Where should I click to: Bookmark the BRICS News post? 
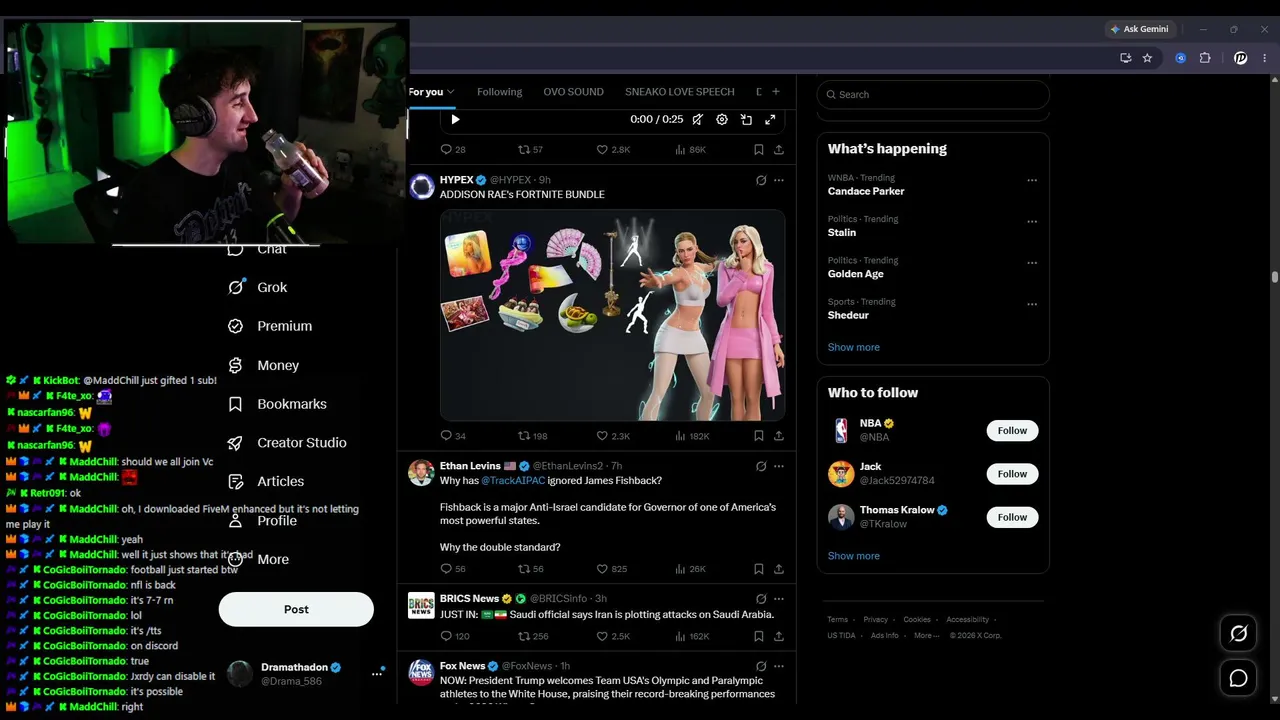pyautogui.click(x=758, y=636)
